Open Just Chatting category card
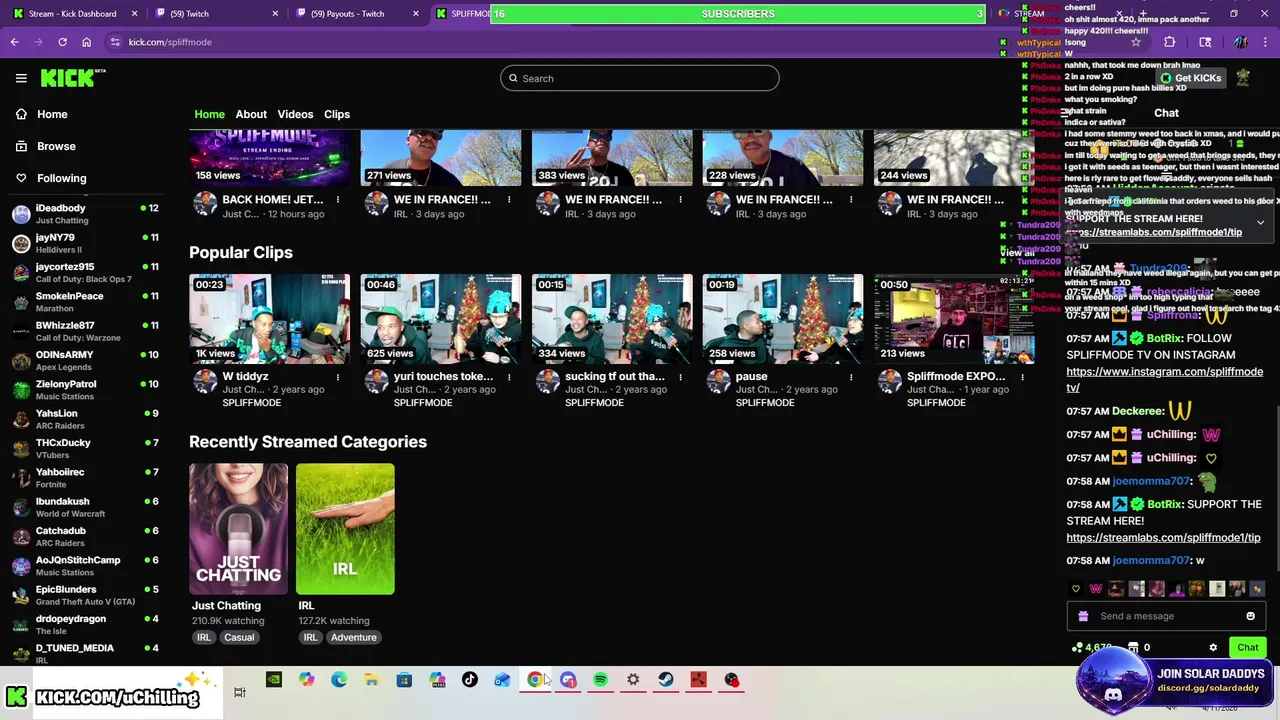 tap(239, 529)
